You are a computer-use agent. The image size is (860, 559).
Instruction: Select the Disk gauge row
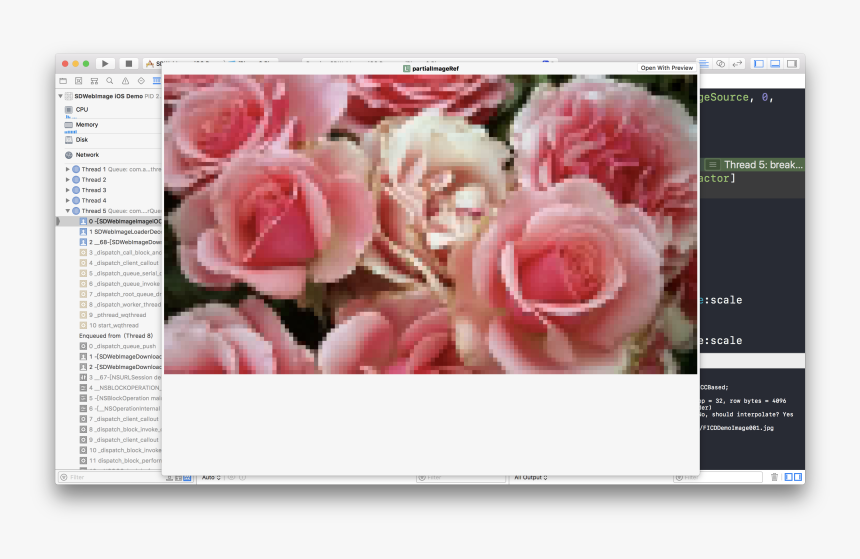click(x=109, y=140)
